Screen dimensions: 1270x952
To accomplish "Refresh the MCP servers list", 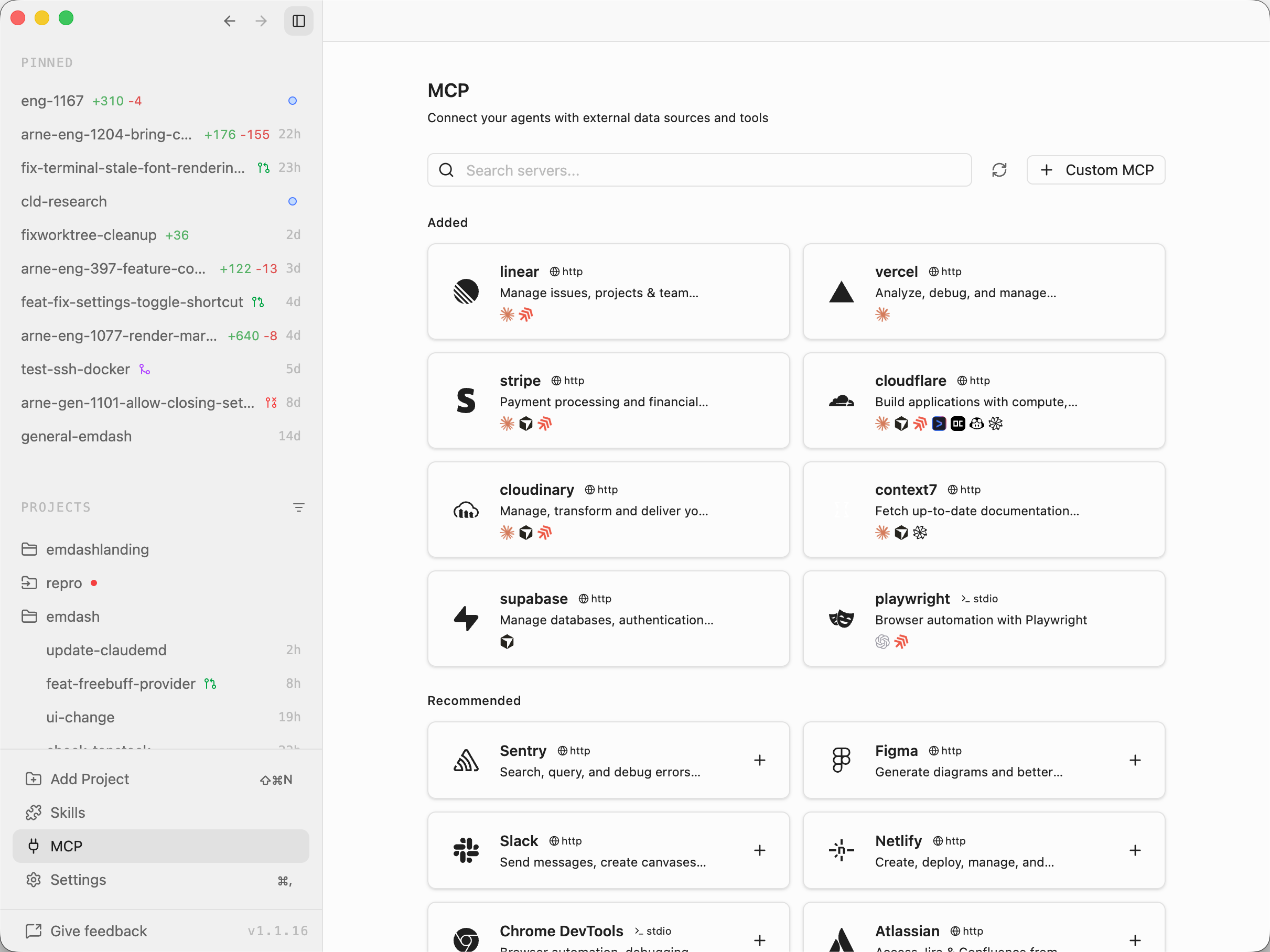I will 999,170.
